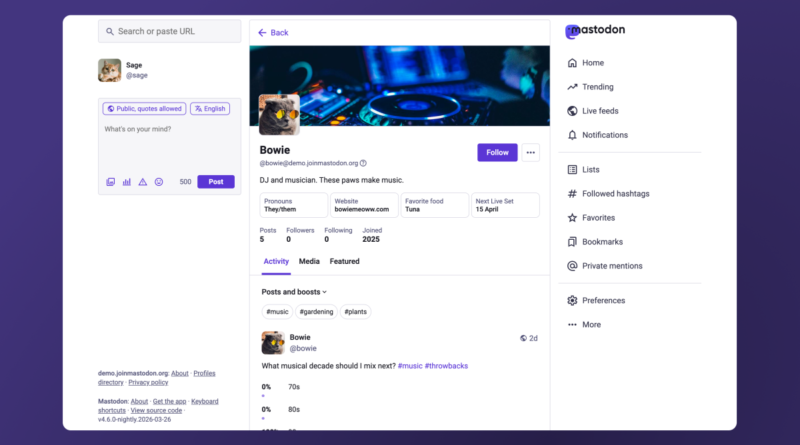
Task: Open Notifications
Action: click(x=597, y=135)
